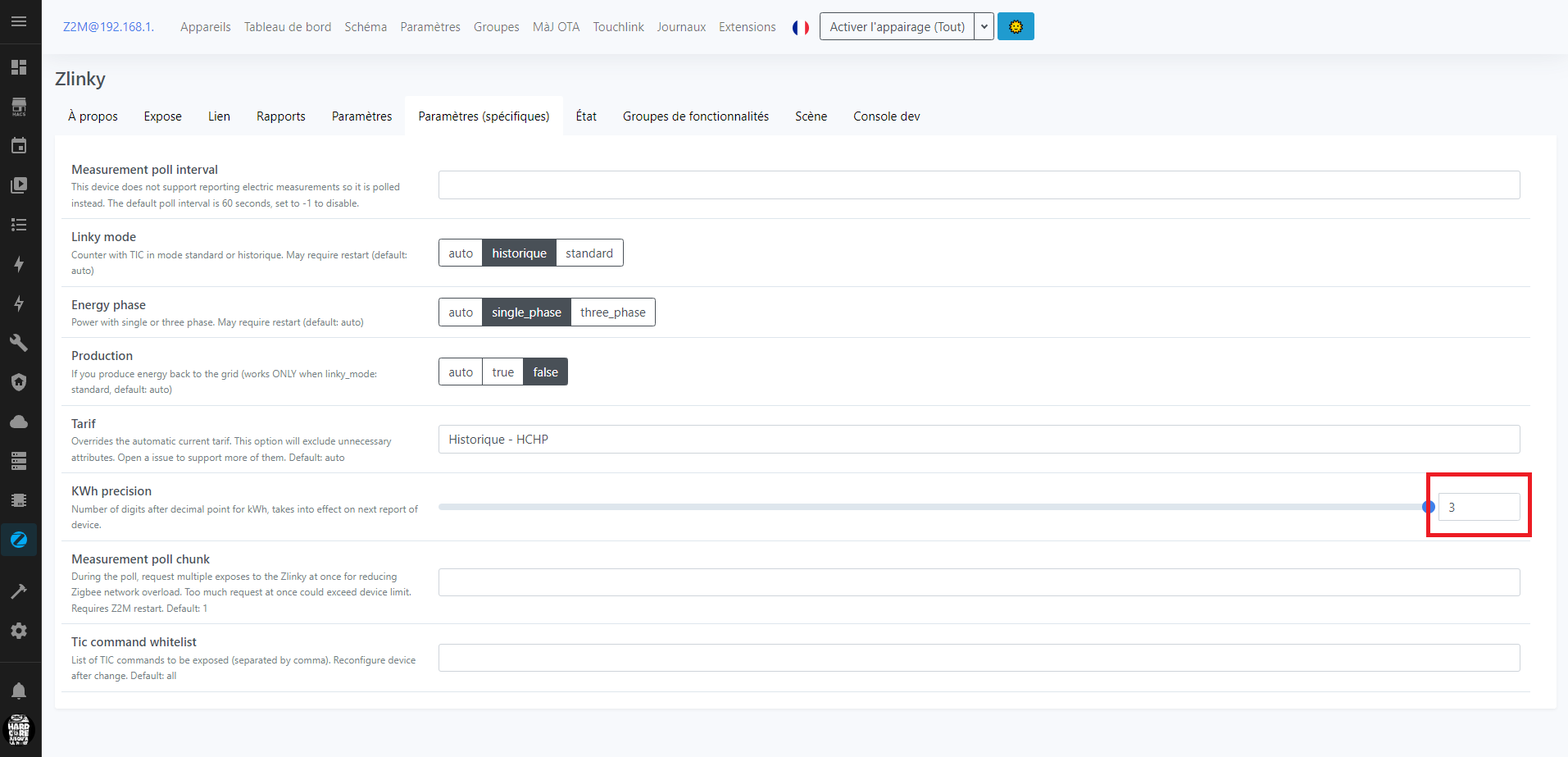This screenshot has height=757, width=1568.
Task: Open the lower lightning bolt sidebar icon
Action: (x=19, y=303)
